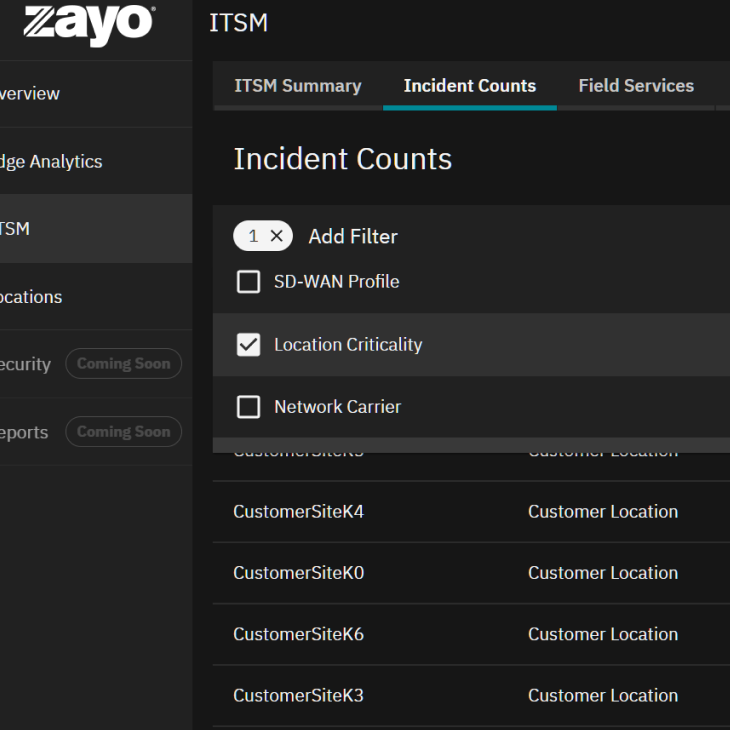
Task: Click Customer Location in CustomerSiteK0 row
Action: pos(603,573)
